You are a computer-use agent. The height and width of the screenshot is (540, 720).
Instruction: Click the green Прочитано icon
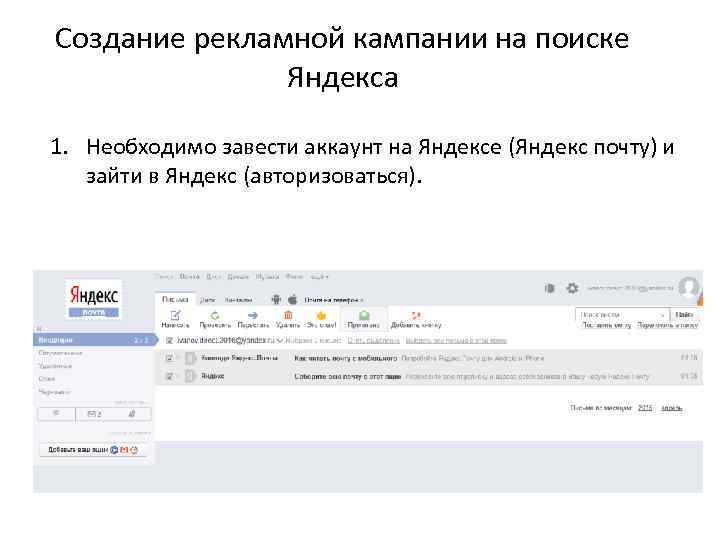coord(364,315)
